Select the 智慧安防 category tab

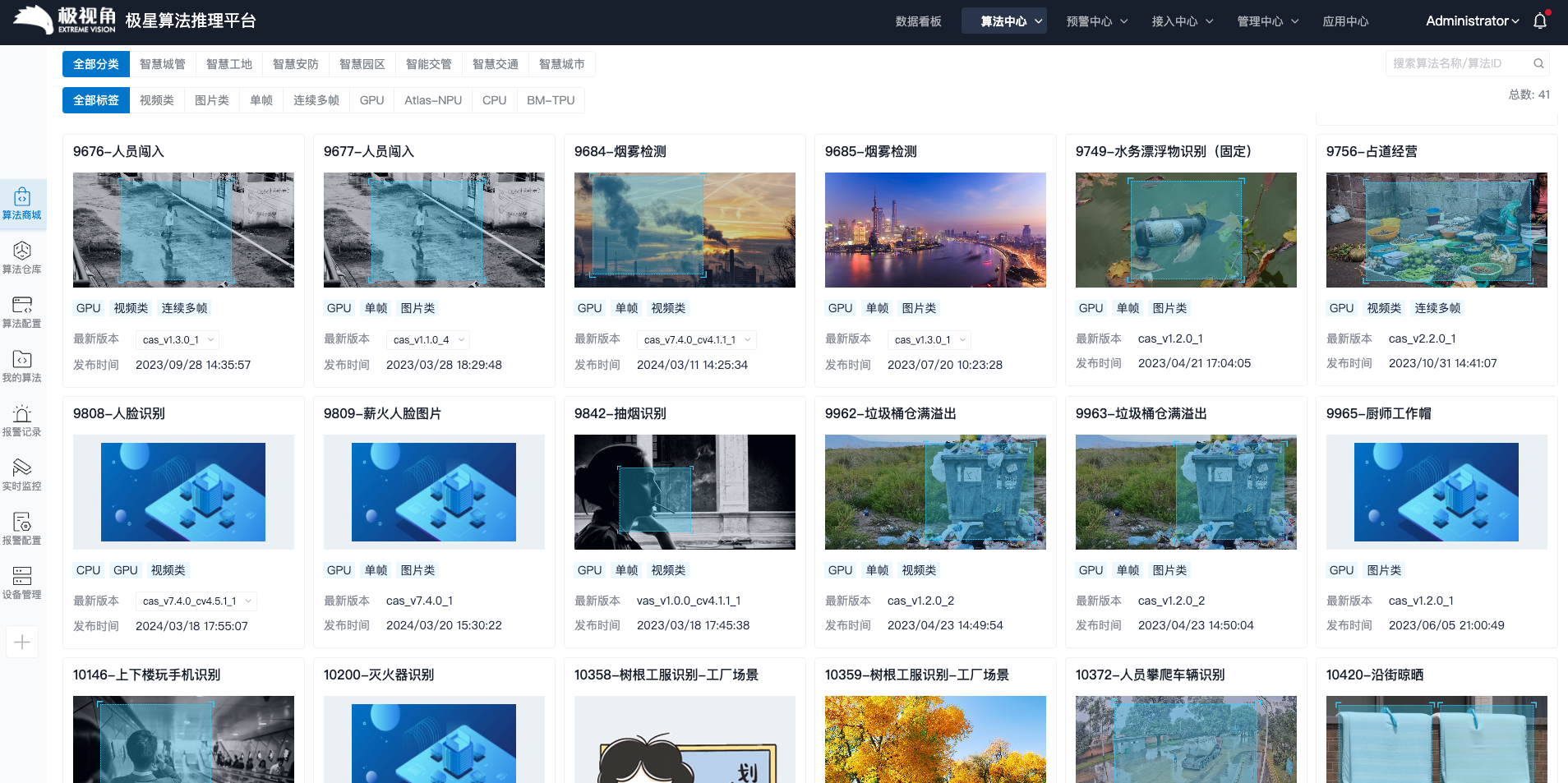coord(296,63)
